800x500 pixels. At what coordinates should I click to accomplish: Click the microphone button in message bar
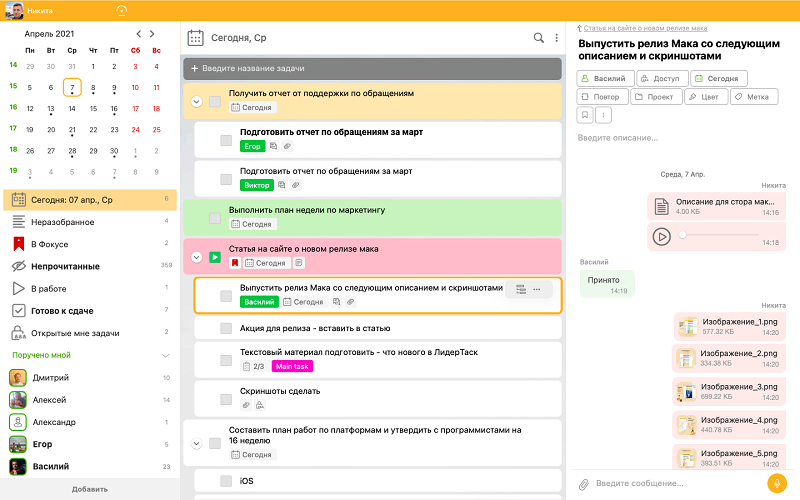tap(775, 483)
